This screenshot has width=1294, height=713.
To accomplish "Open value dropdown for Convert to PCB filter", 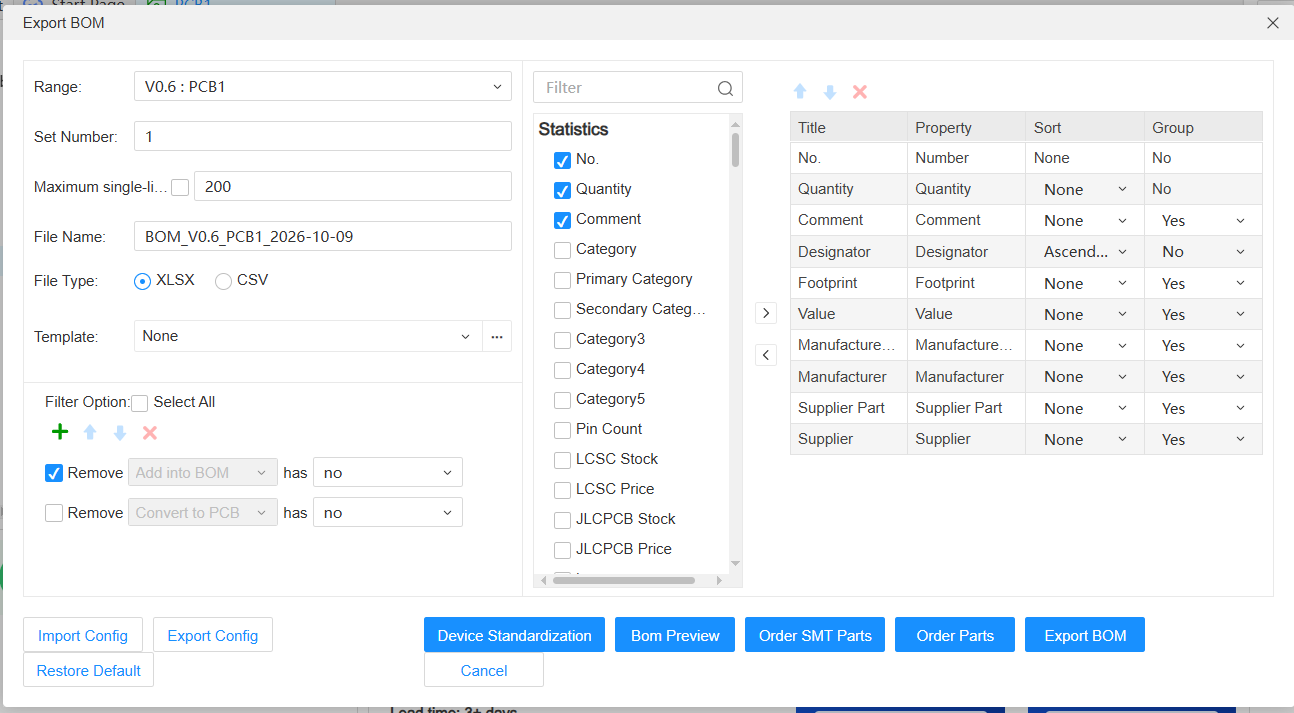I will [388, 513].
